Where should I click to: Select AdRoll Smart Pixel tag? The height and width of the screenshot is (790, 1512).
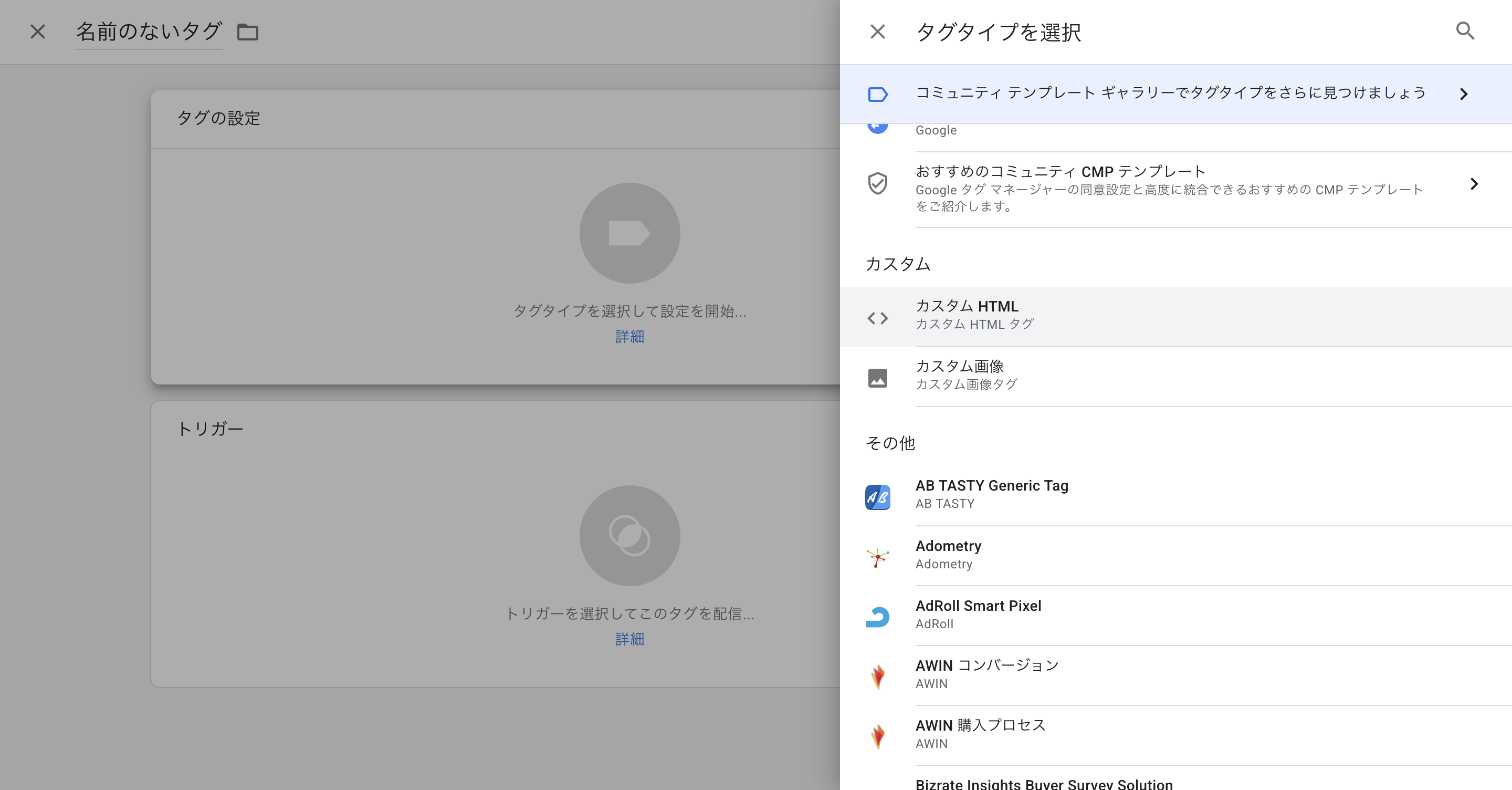(1175, 616)
